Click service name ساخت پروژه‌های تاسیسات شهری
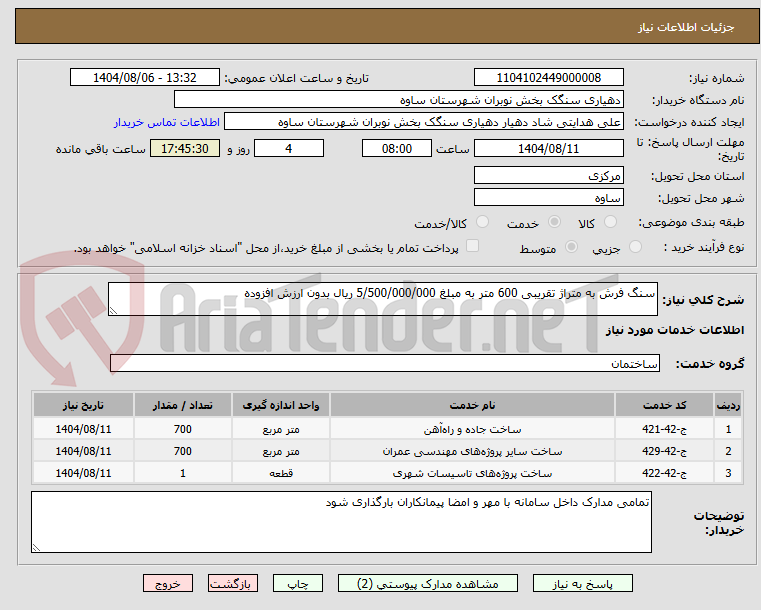The image size is (761, 610). coord(472,474)
